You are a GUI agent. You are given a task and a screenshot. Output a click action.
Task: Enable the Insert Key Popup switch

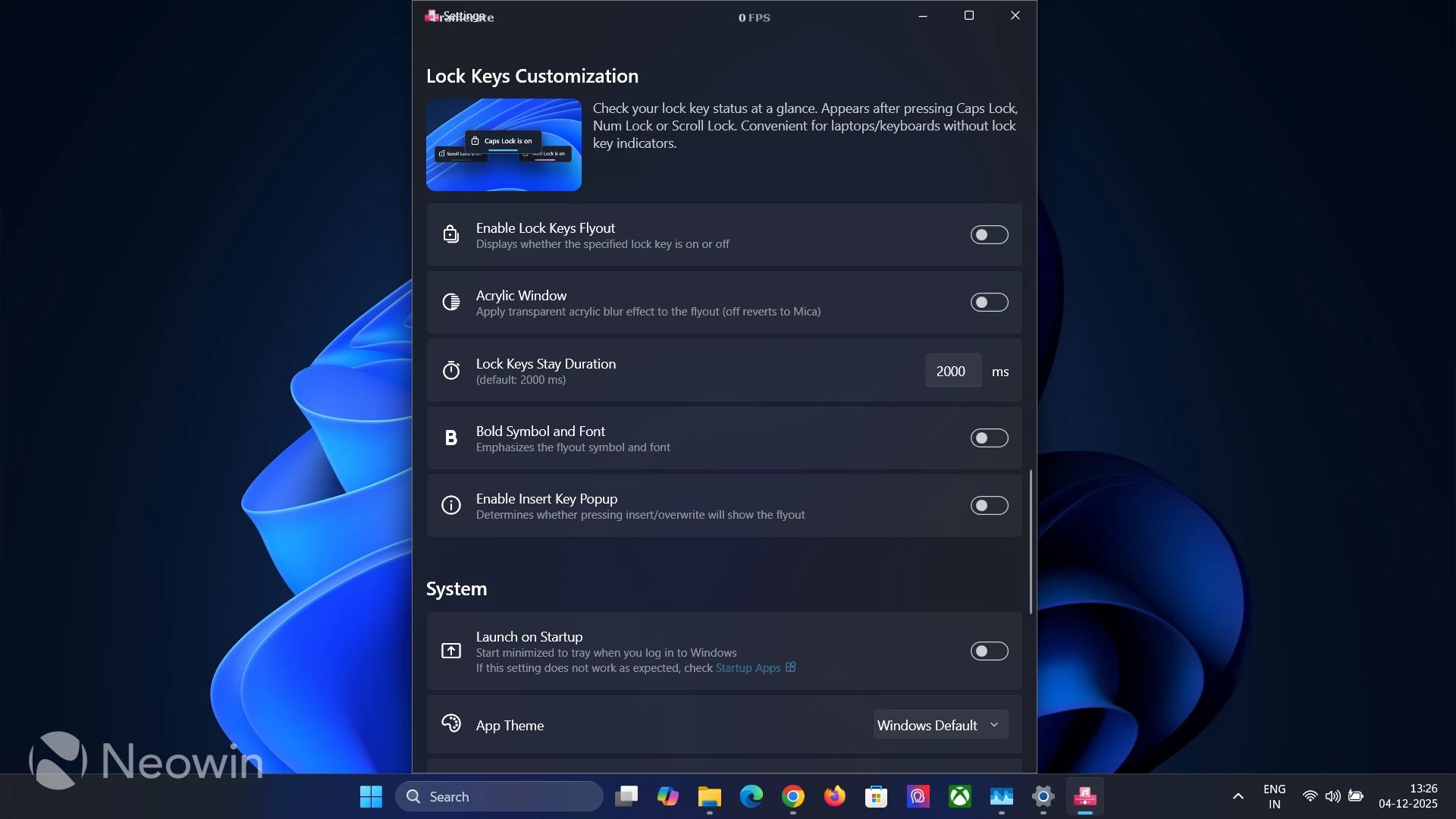click(x=989, y=506)
